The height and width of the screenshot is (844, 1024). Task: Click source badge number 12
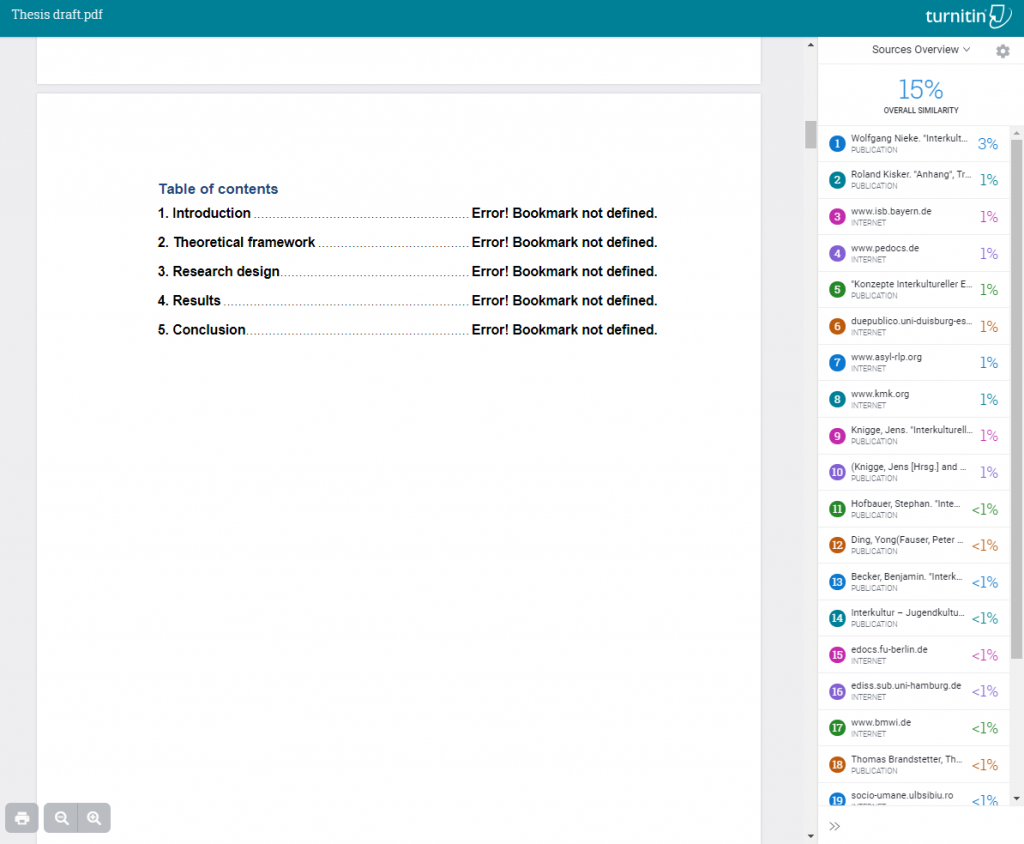point(837,546)
